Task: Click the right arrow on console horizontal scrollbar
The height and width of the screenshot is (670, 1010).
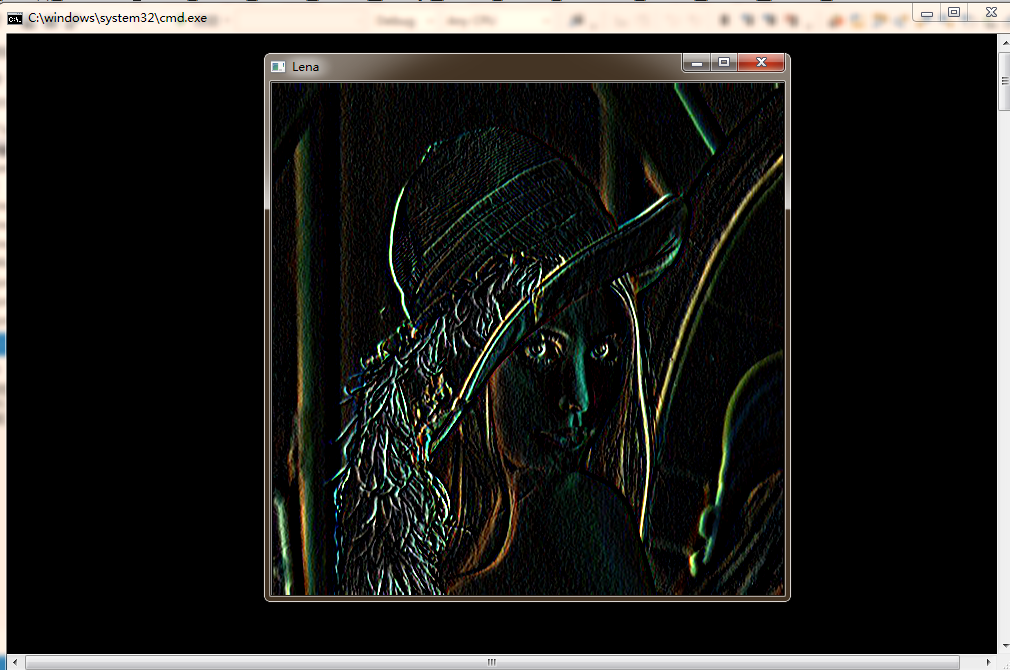Action: pyautogui.click(x=989, y=662)
